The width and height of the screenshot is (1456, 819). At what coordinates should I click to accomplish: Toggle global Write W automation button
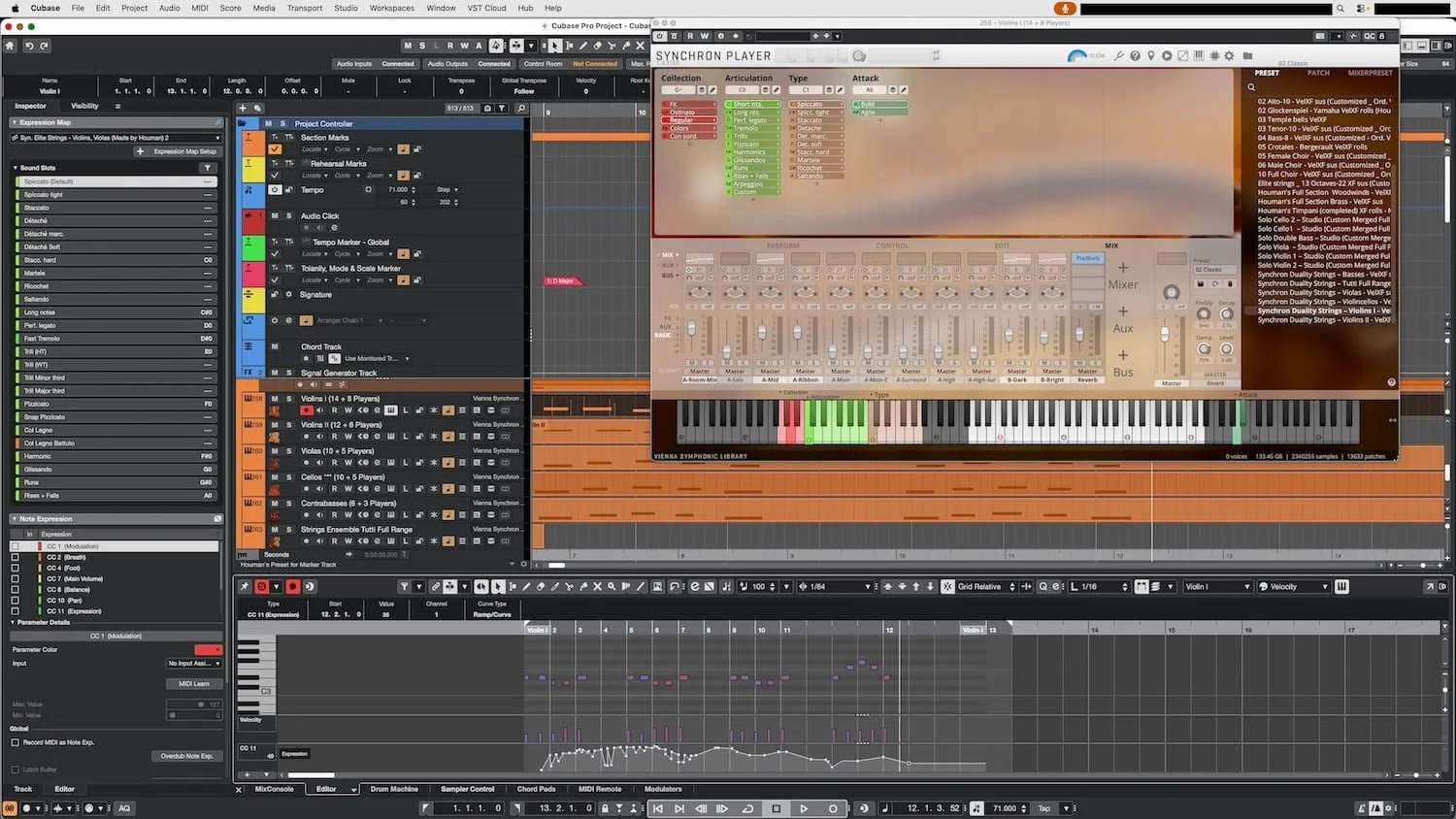click(464, 46)
